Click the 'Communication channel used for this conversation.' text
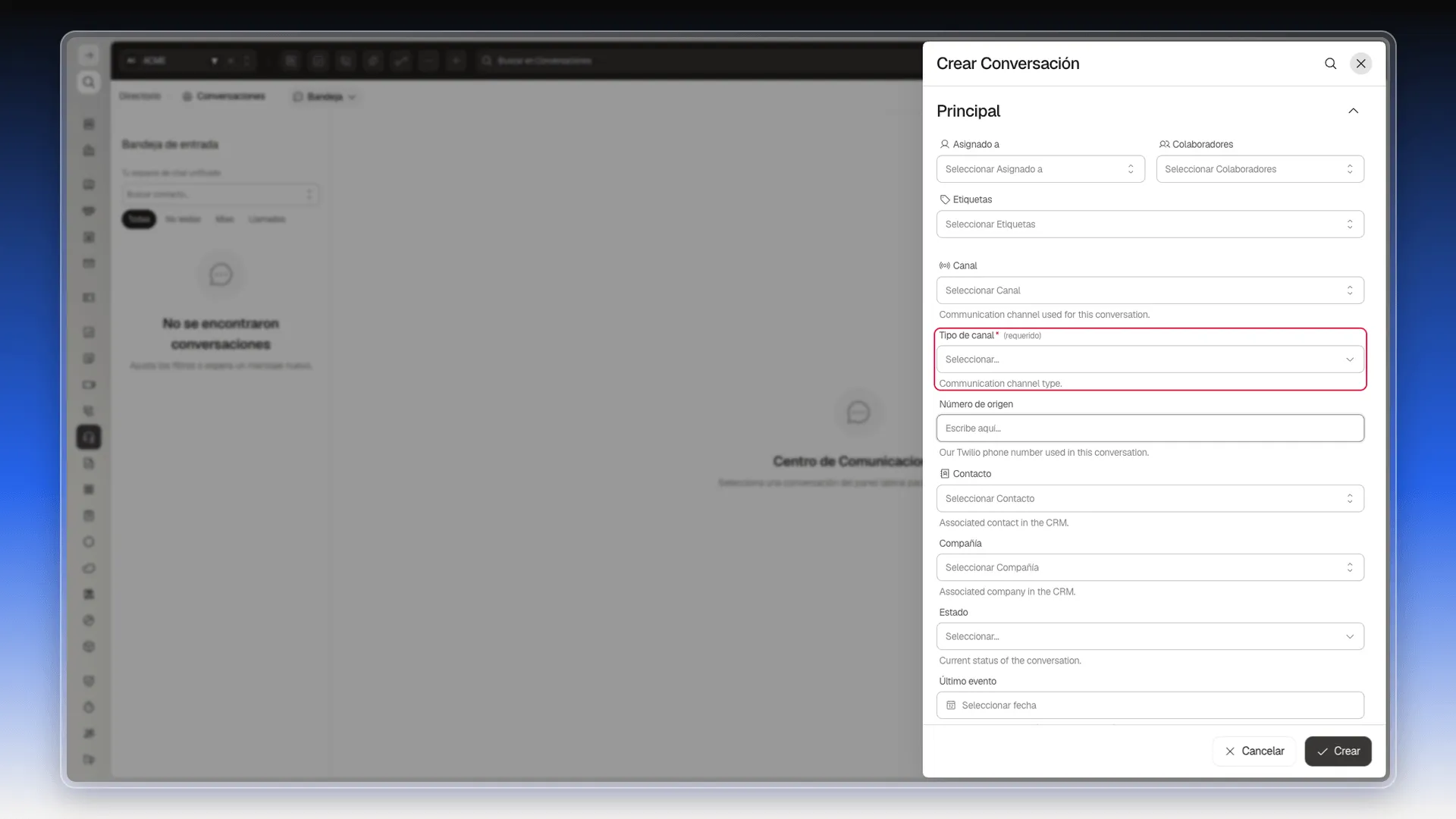The width and height of the screenshot is (1456, 819). 1044,315
